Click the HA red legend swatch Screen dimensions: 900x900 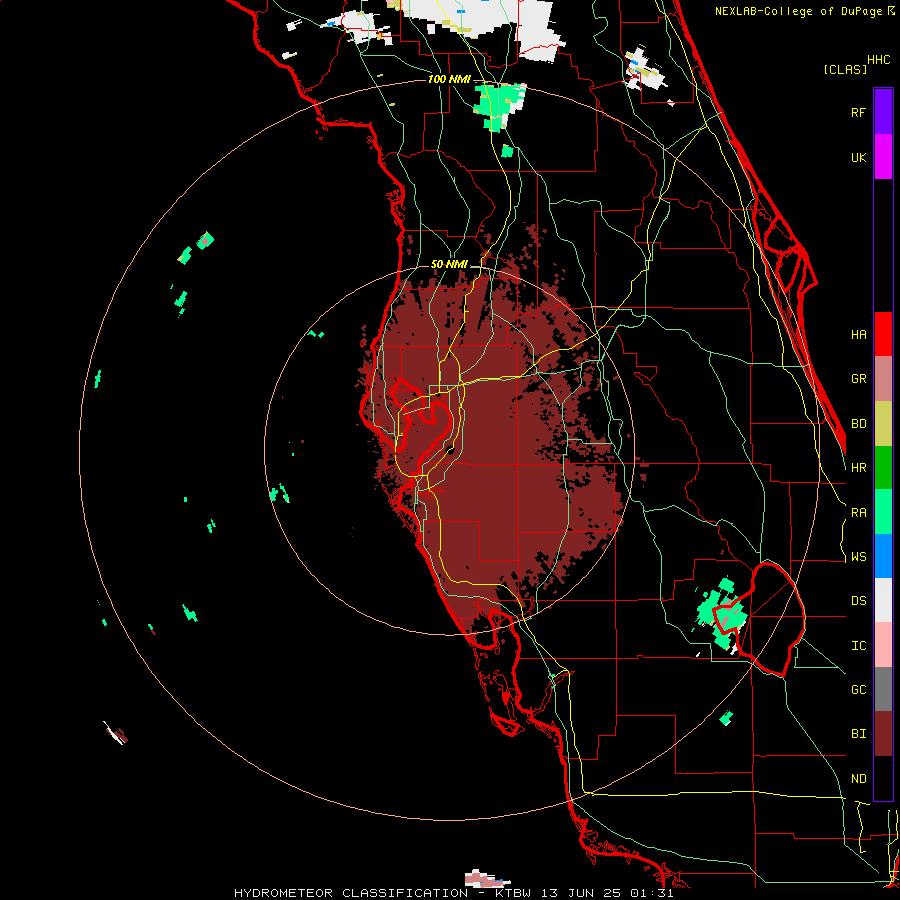click(883, 334)
